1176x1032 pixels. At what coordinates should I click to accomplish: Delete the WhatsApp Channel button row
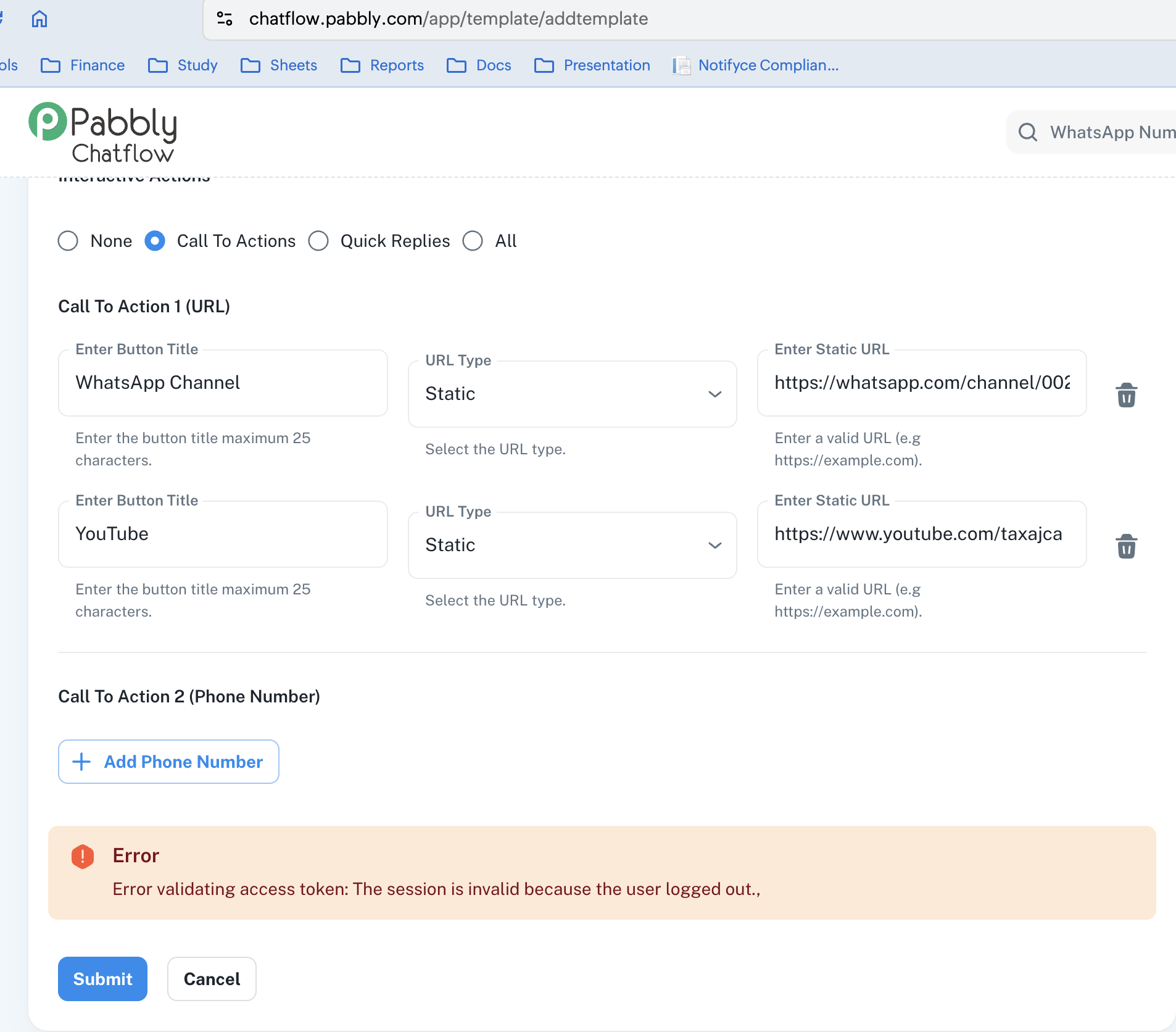(x=1126, y=395)
